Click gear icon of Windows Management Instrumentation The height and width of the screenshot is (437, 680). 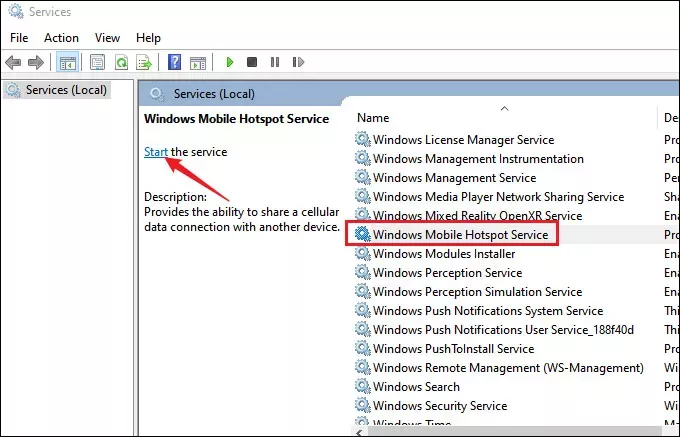(x=363, y=158)
